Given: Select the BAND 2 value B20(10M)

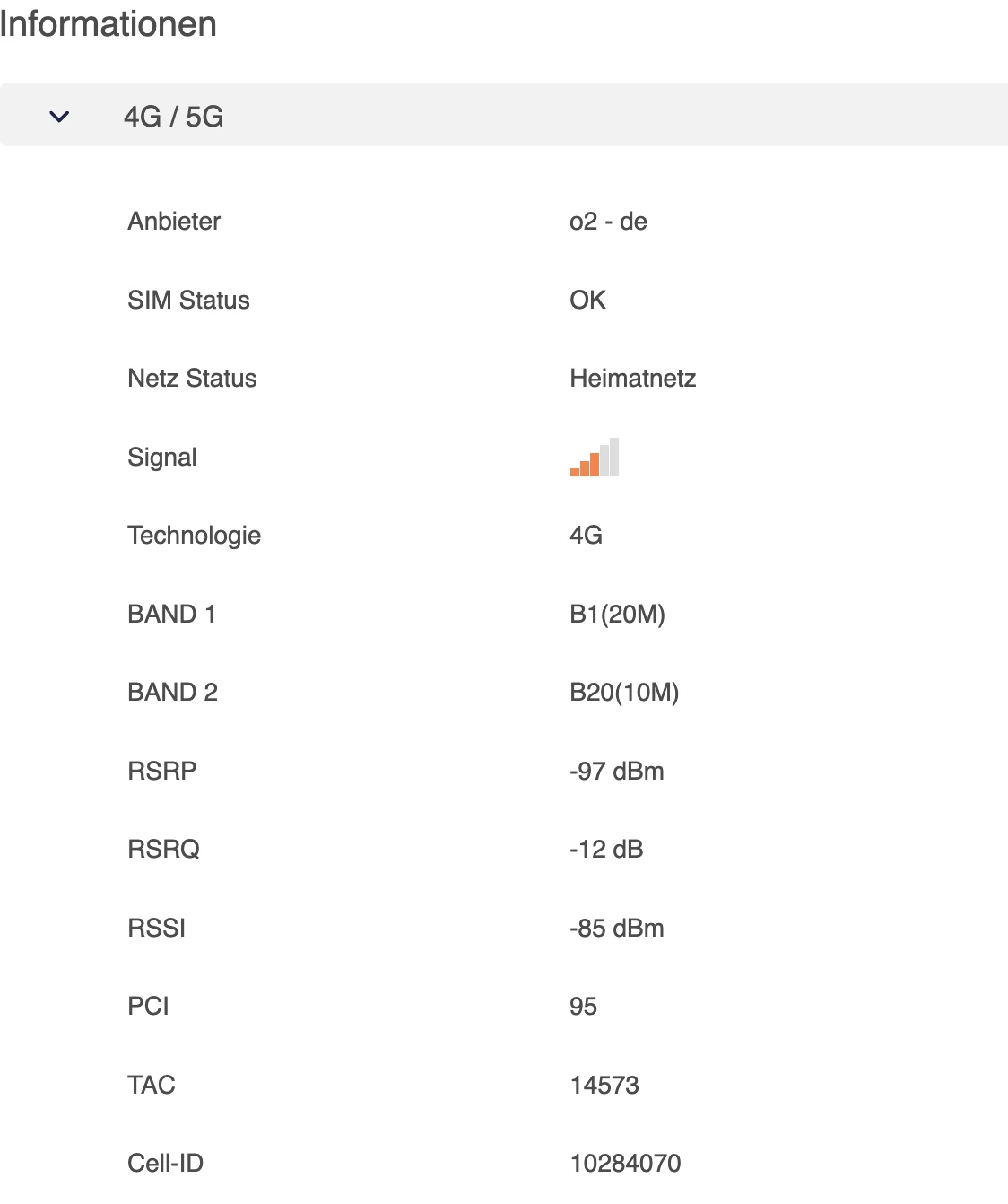Looking at the screenshot, I should tap(624, 693).
